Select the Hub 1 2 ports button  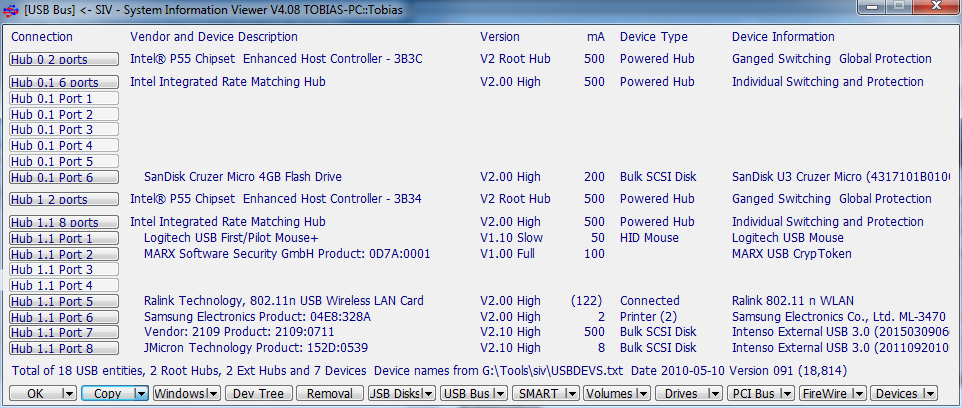[64, 199]
